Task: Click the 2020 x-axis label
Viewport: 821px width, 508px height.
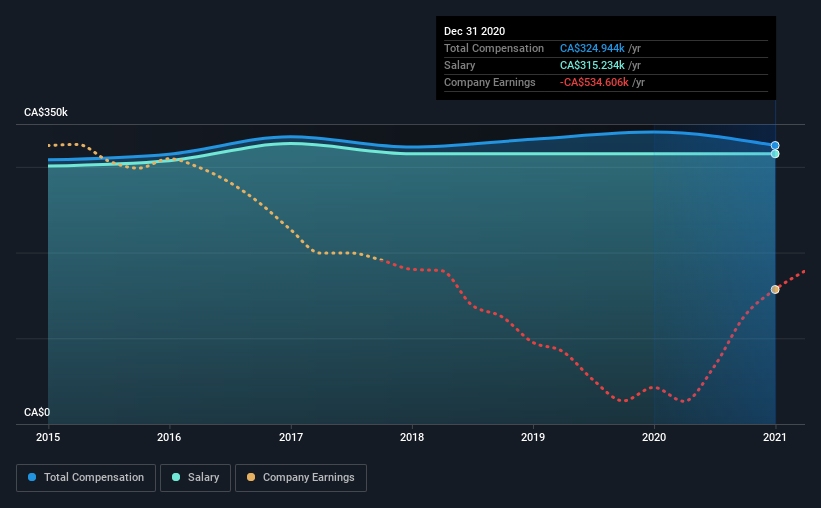Action: 654,437
